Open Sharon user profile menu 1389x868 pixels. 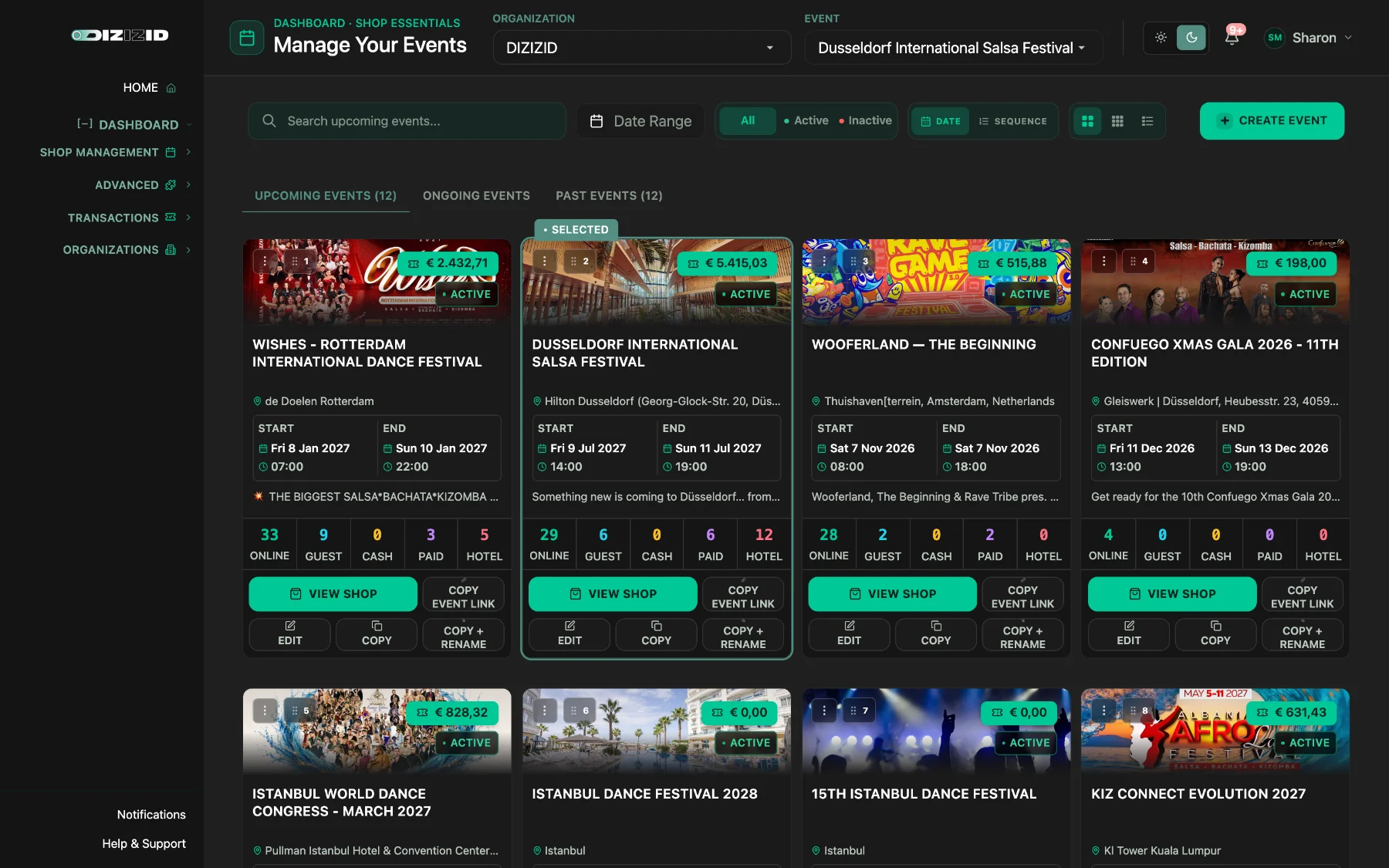[1308, 38]
